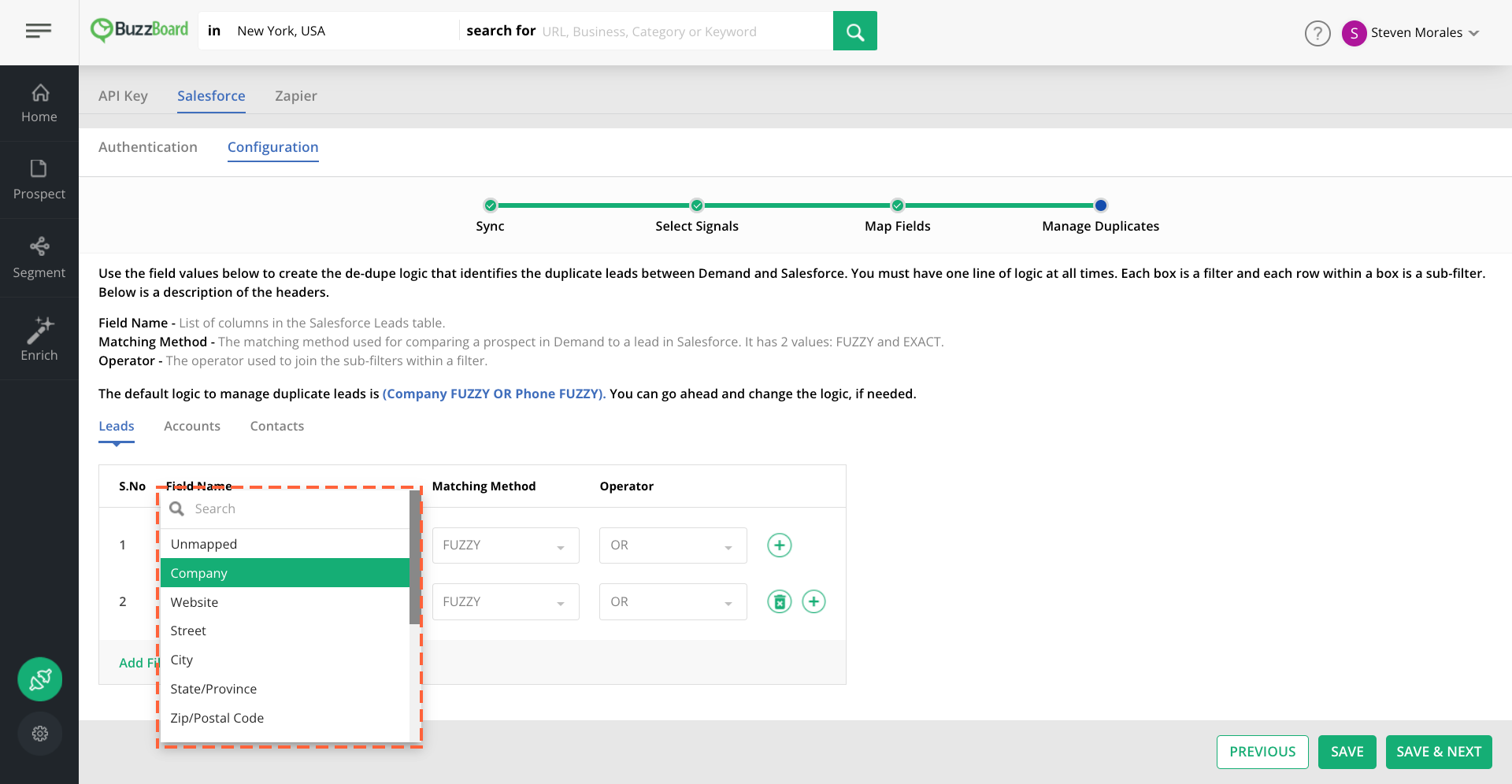Open the settings gear in the sidebar
This screenshot has height=784, width=1512.
pos(40,734)
